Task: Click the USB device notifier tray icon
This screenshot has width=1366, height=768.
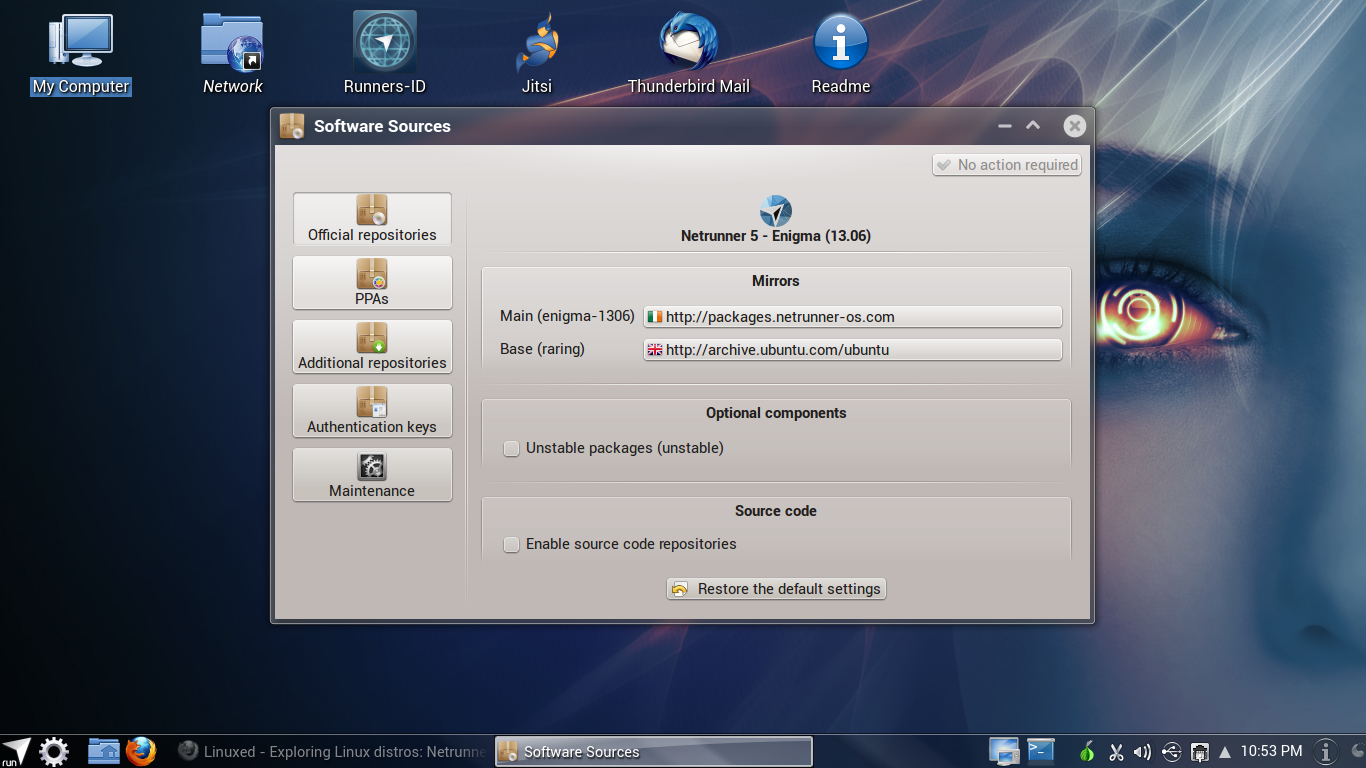Action: [1171, 751]
